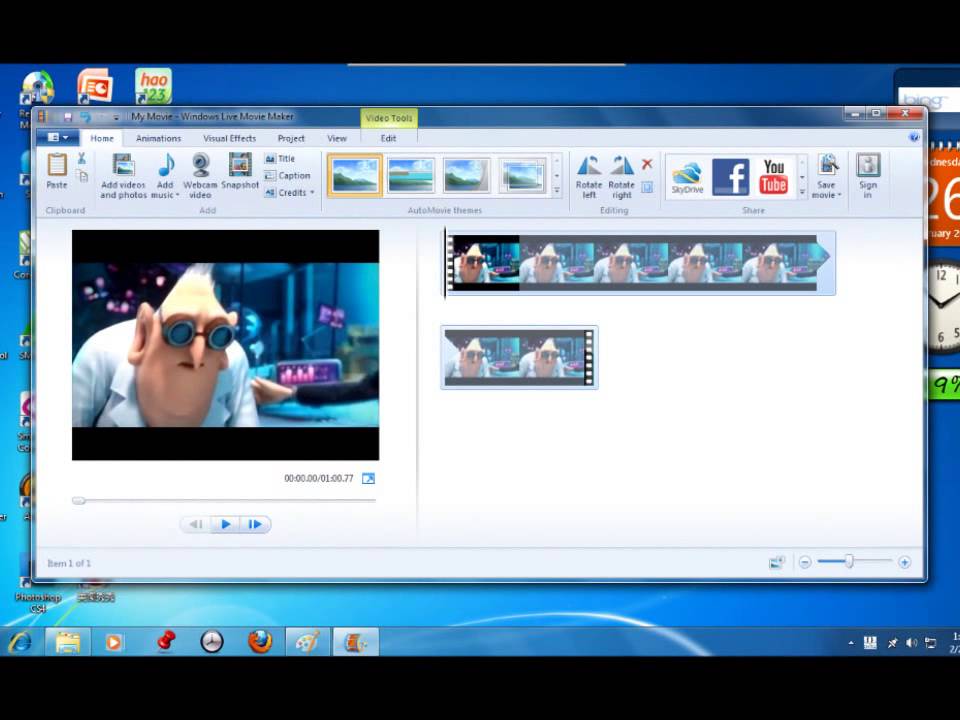This screenshot has height=720, width=960.
Task: View the preview in full screen
Action: click(x=368, y=479)
